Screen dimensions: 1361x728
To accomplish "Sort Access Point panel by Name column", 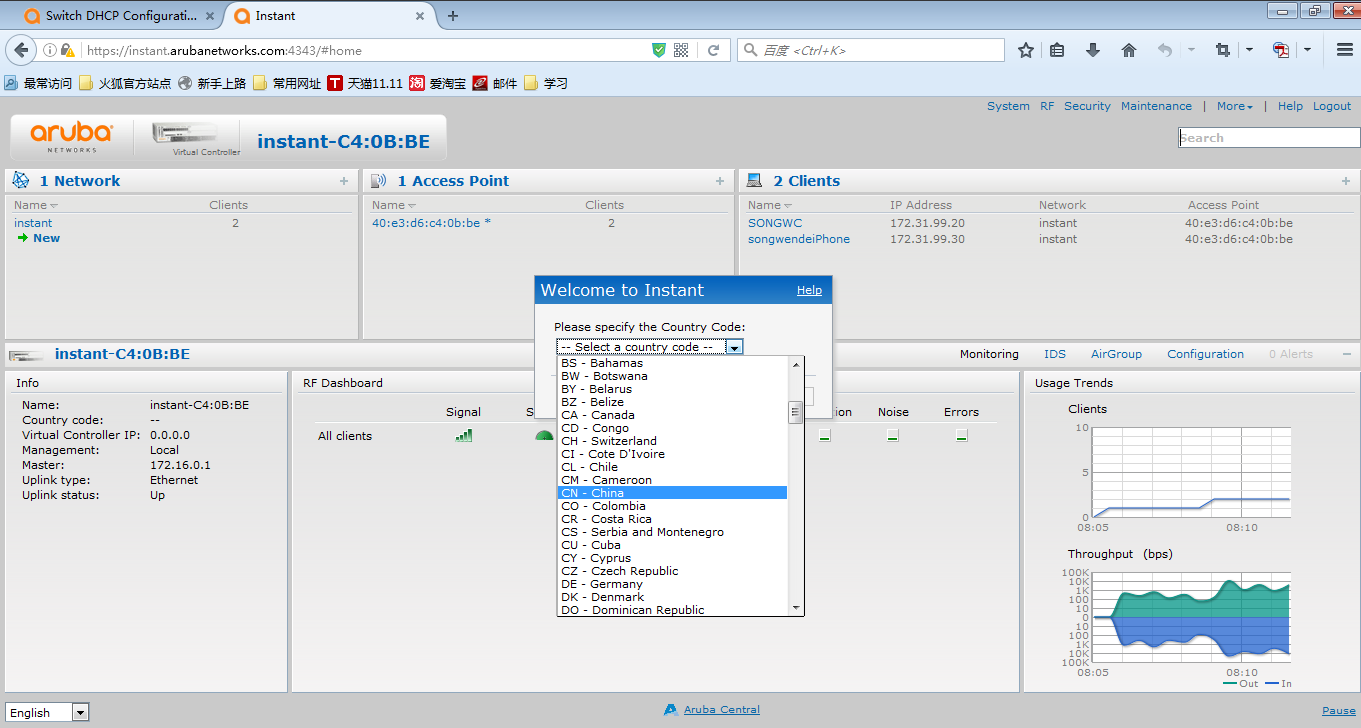I will tap(394, 205).
